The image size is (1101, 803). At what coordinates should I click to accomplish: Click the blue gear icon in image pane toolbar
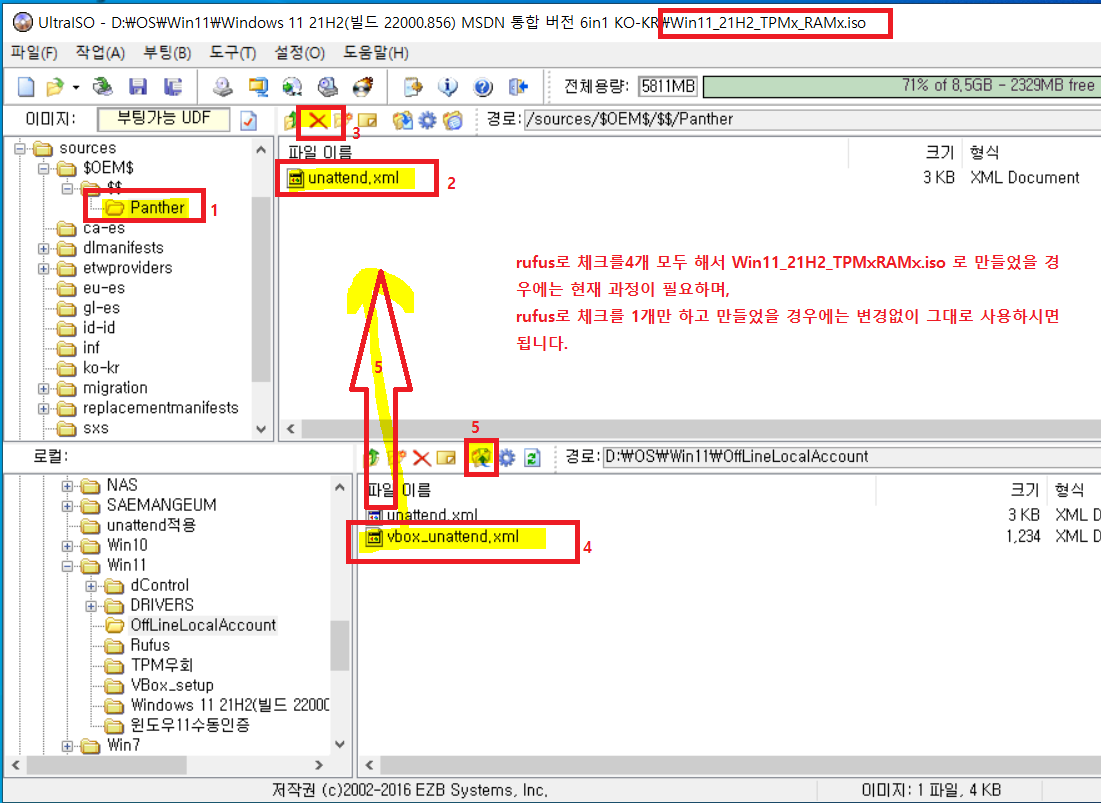tap(427, 121)
